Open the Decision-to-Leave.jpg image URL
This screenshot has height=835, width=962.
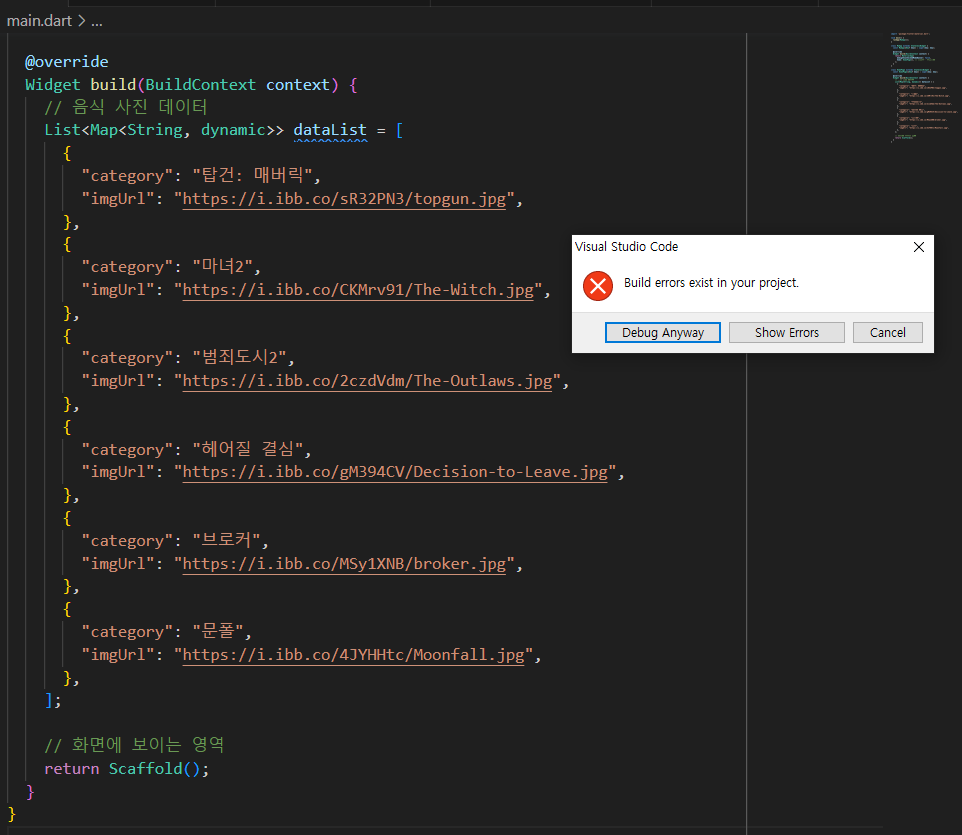[x=395, y=472]
